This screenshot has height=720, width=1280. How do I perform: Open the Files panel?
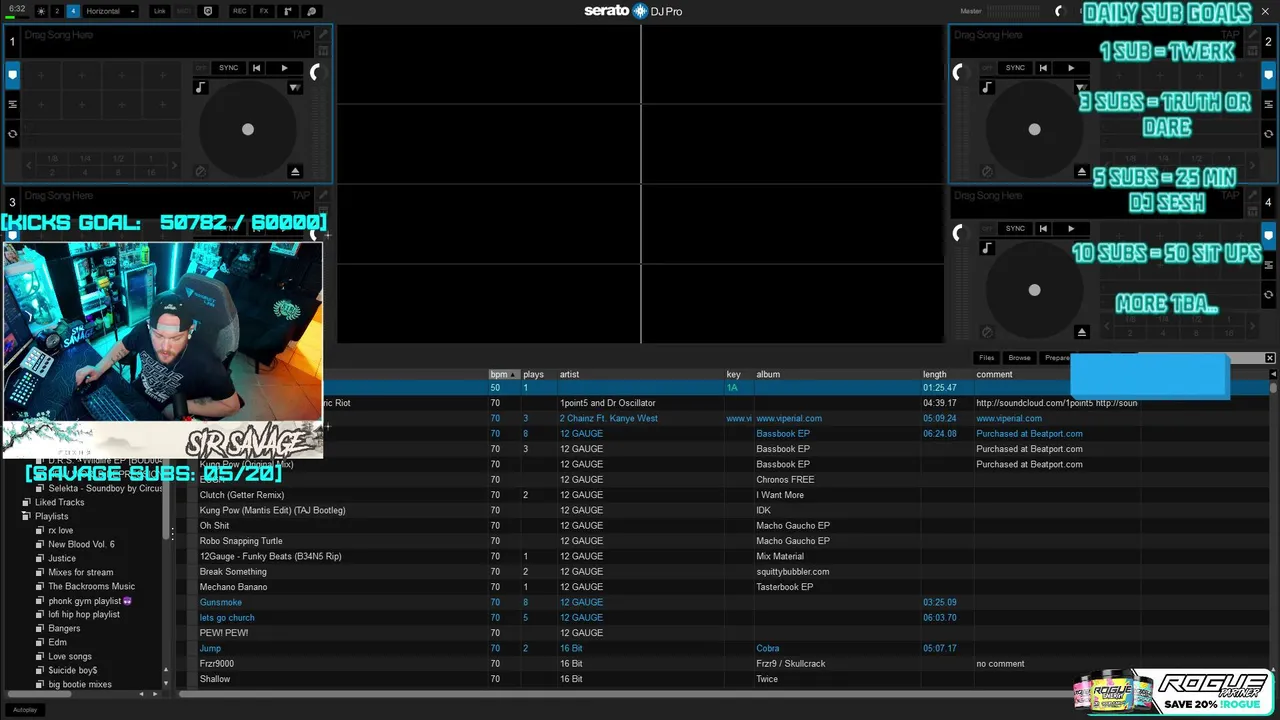point(987,358)
